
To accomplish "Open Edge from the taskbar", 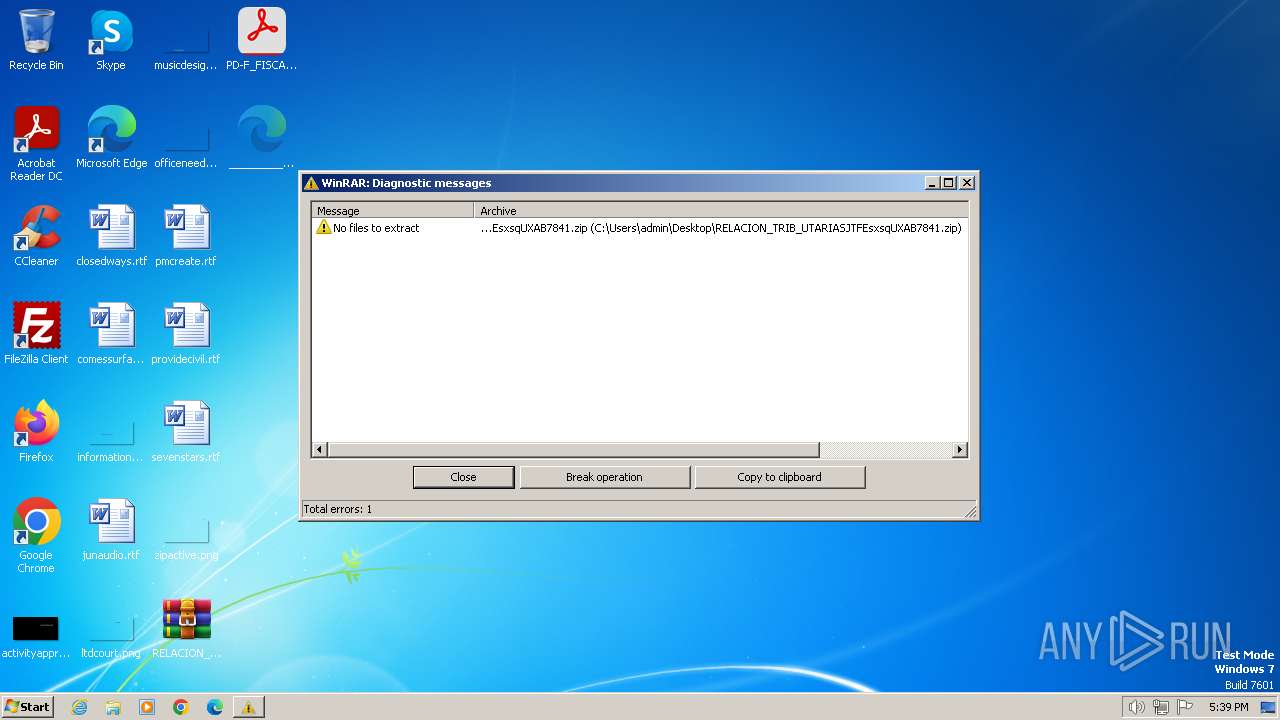I will pyautogui.click(x=214, y=707).
